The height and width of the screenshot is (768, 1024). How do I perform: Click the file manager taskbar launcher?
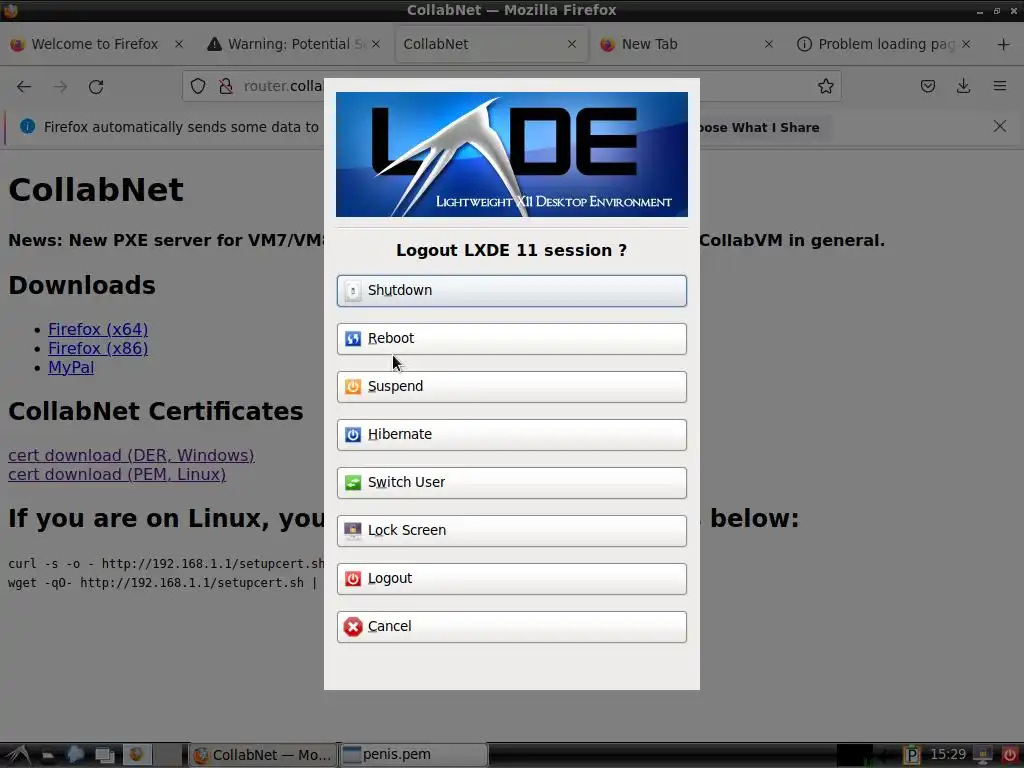(x=48, y=756)
